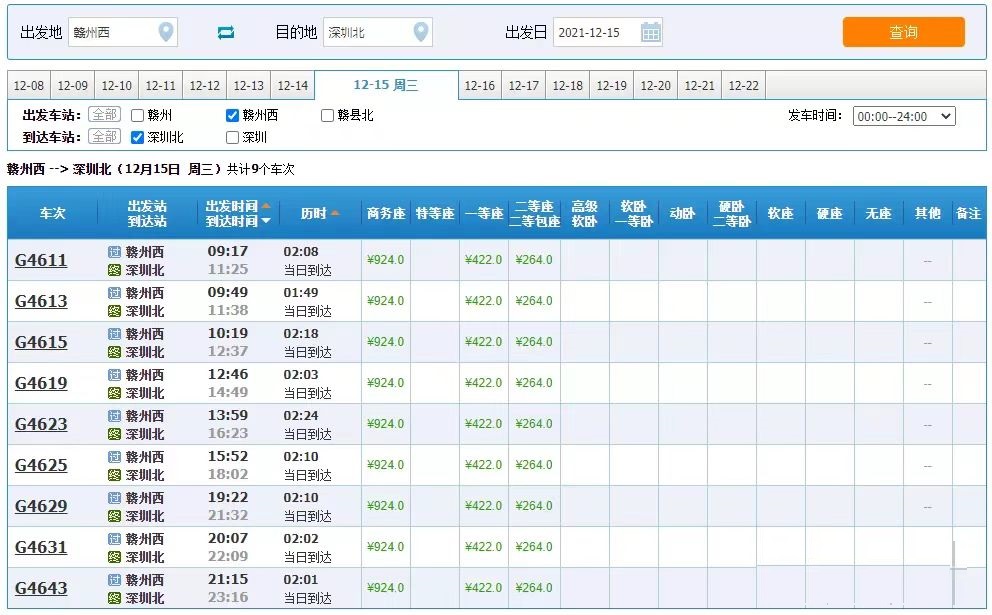Click the swap departure and destination icon
The image size is (992, 615).
coord(225,33)
